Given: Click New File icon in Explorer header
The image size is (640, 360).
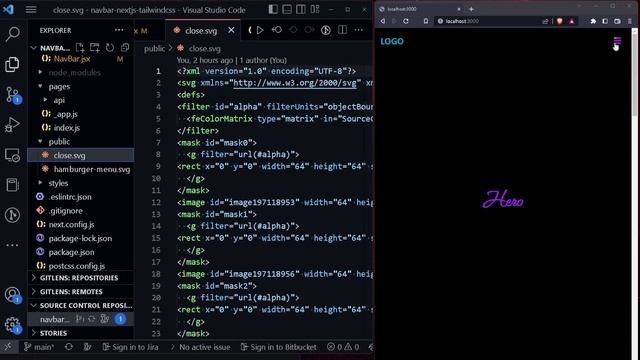Looking at the screenshot, I should (x=80, y=48).
